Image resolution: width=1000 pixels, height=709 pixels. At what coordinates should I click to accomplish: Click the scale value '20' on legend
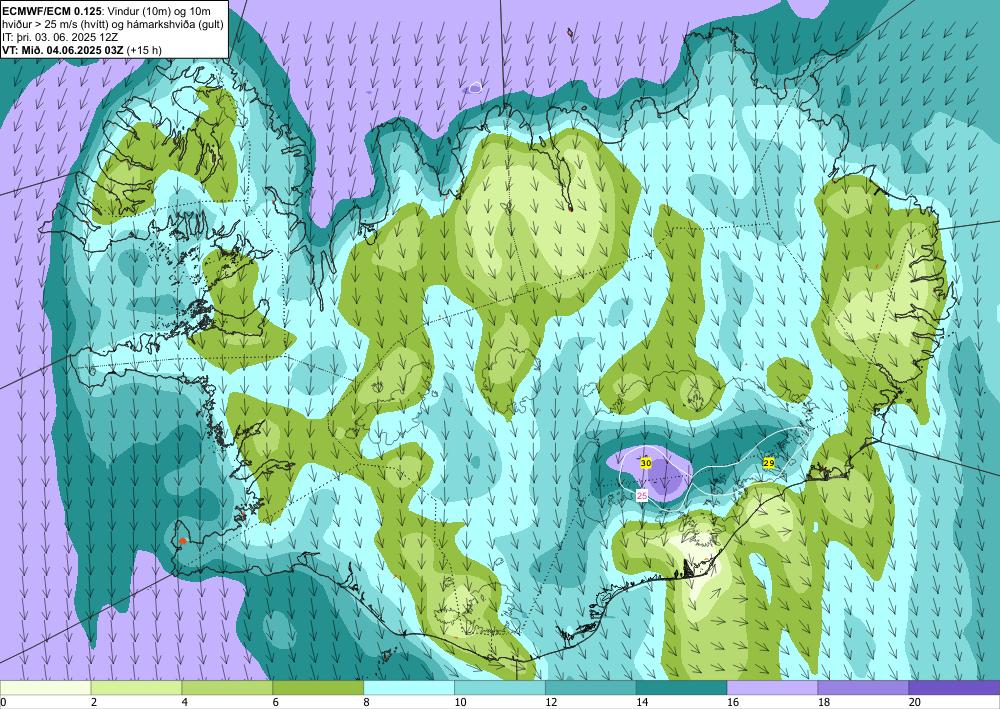click(915, 703)
